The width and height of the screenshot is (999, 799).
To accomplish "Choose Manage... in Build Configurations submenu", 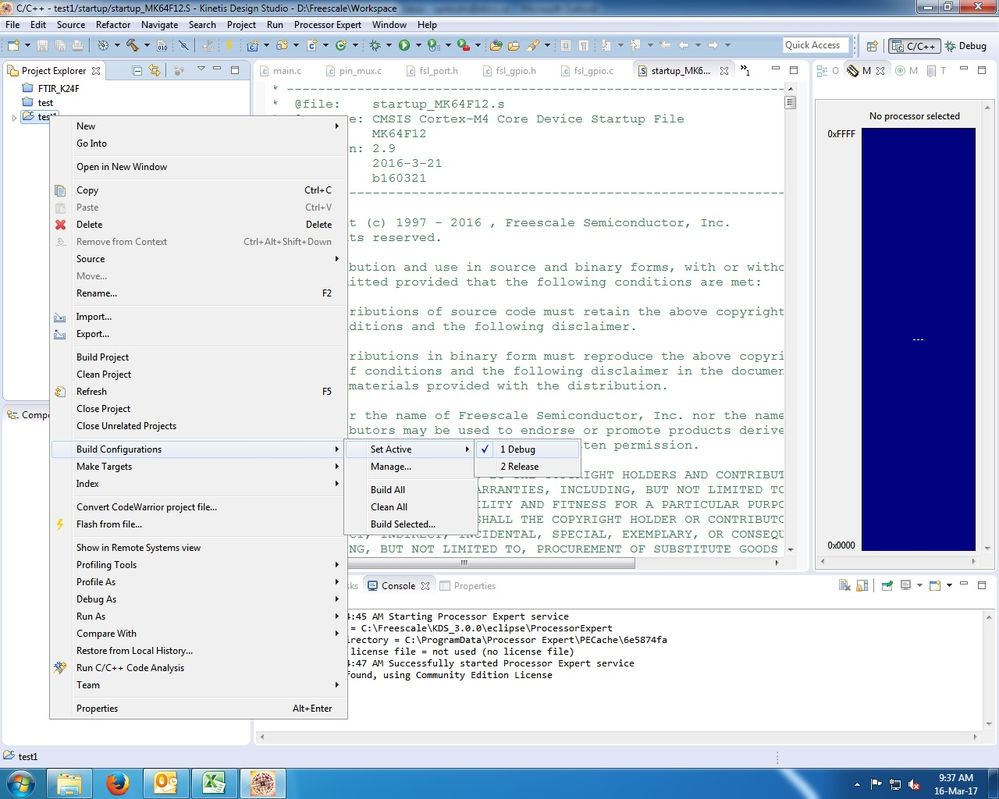I will tap(410, 466).
